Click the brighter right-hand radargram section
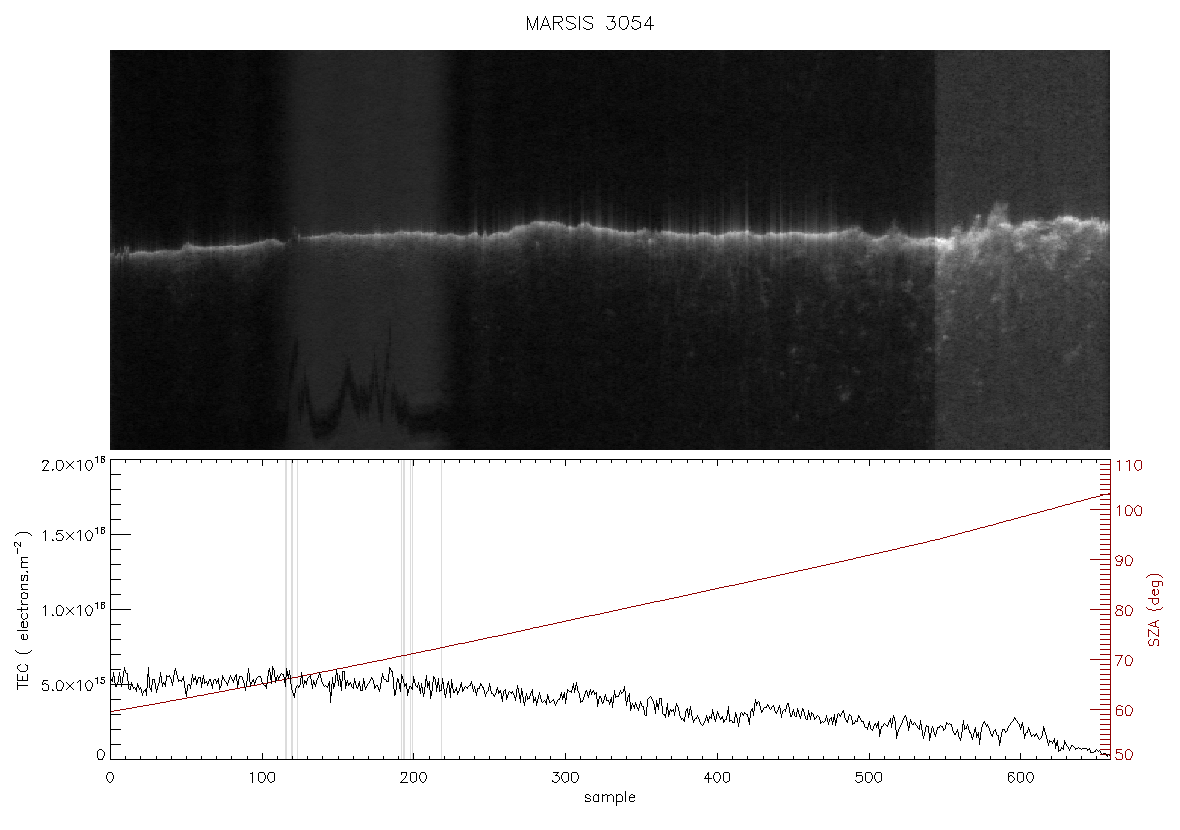The height and width of the screenshot is (830, 1180). click(1022, 250)
